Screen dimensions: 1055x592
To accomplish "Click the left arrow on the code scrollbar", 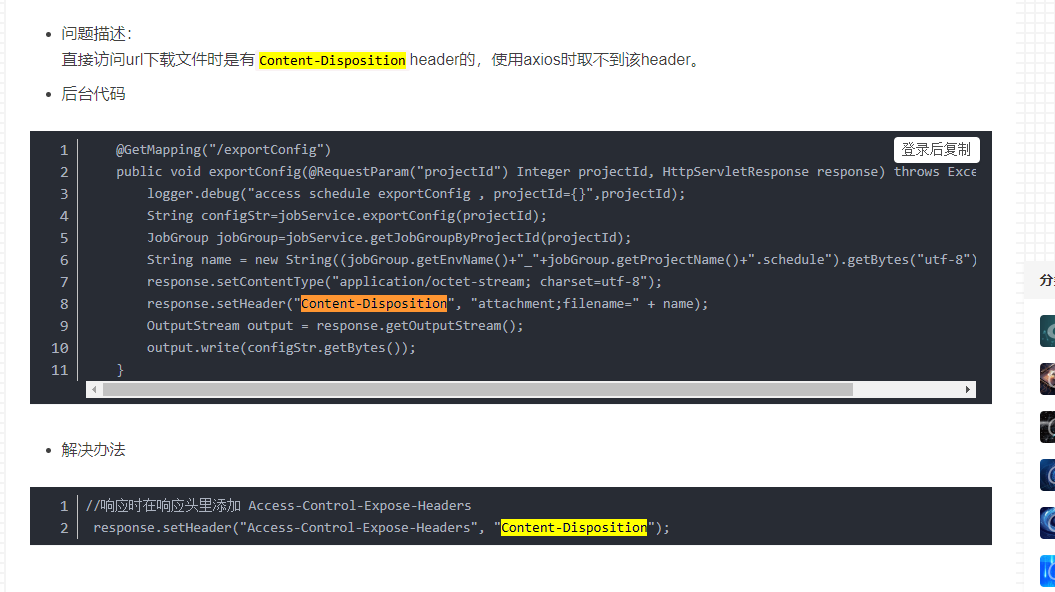I will pyautogui.click(x=95, y=389).
